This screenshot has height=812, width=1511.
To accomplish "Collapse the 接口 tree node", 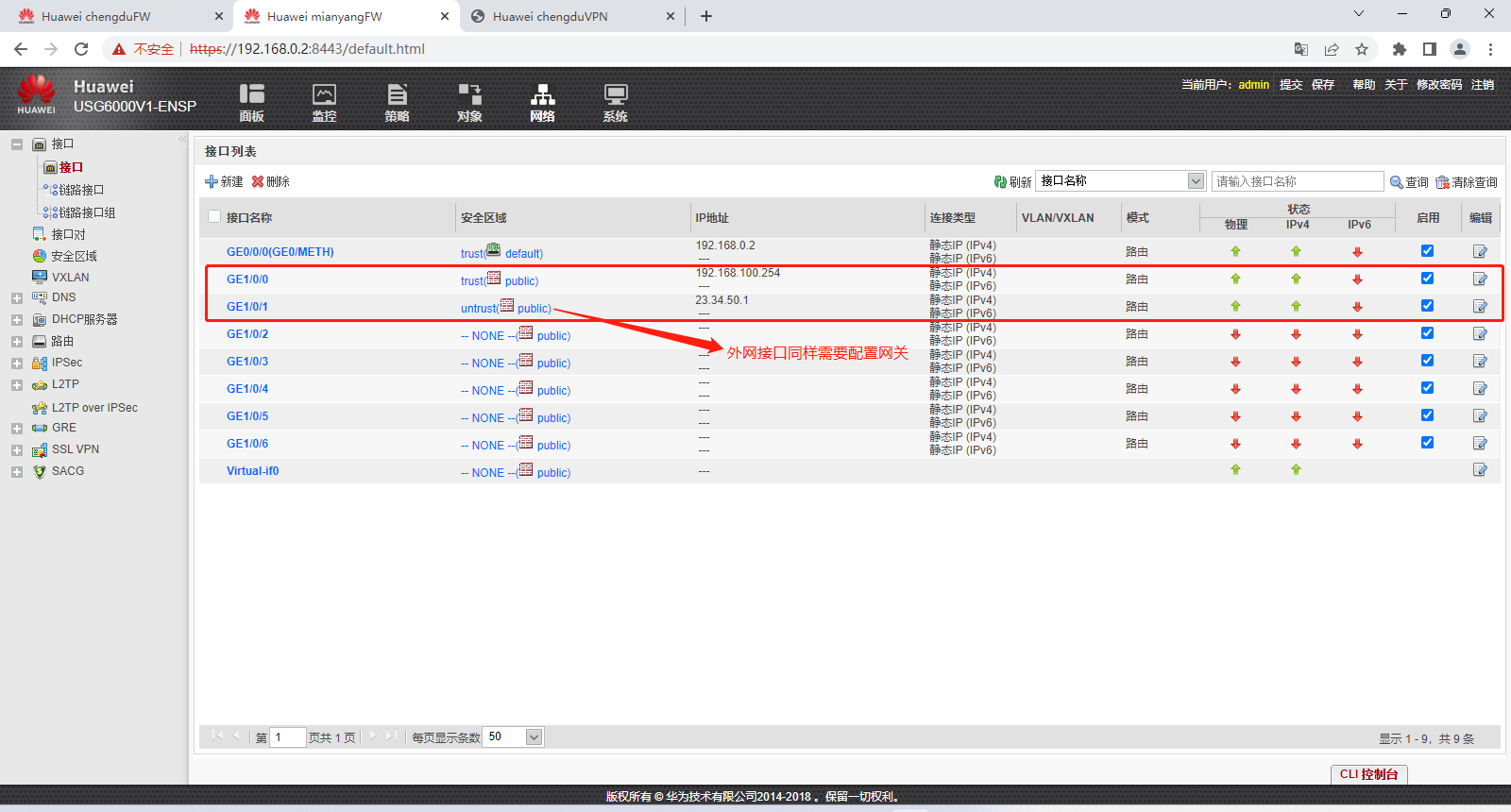I will [17, 144].
